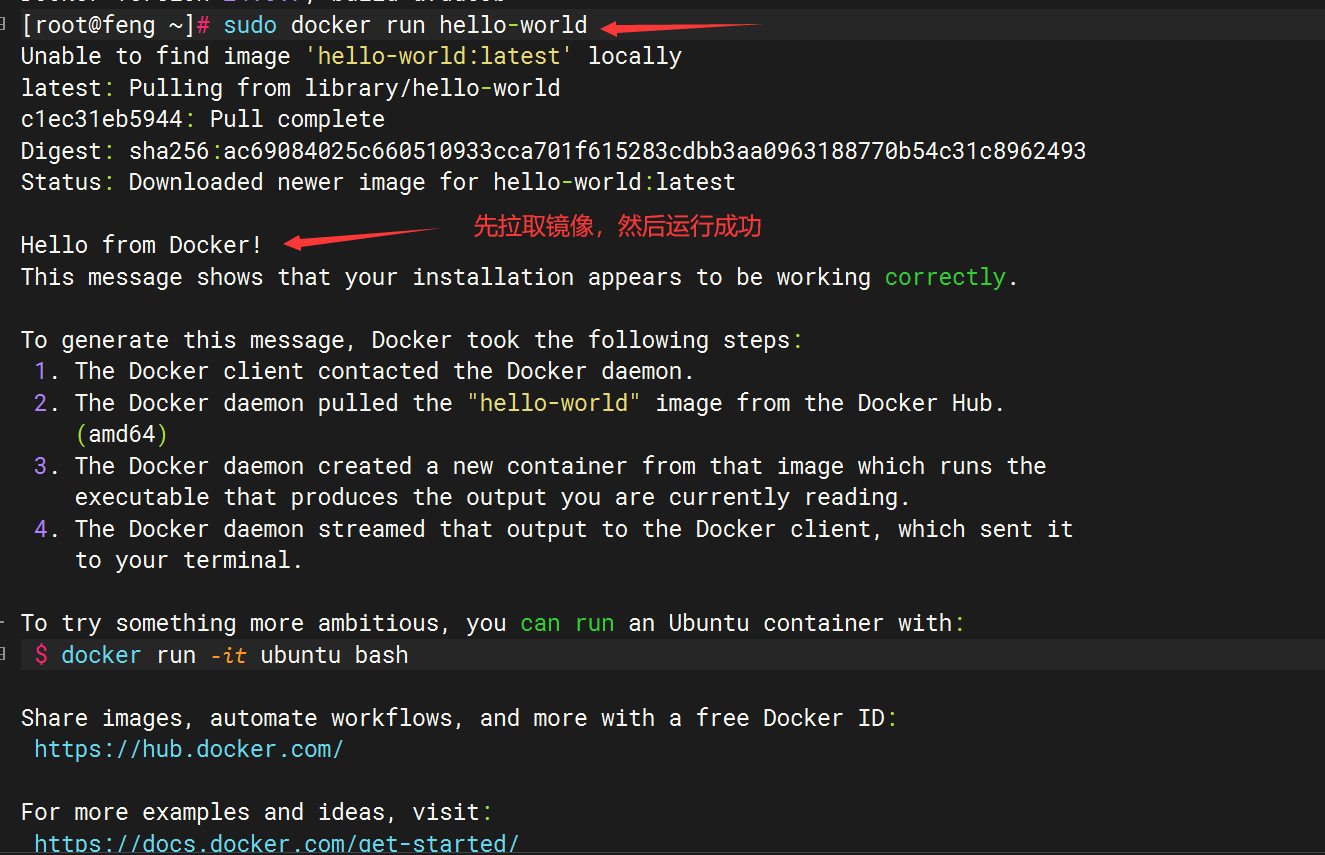Click the word 'Digest' label
Image resolution: width=1325 pixels, height=855 pixels.
[x=61, y=151]
